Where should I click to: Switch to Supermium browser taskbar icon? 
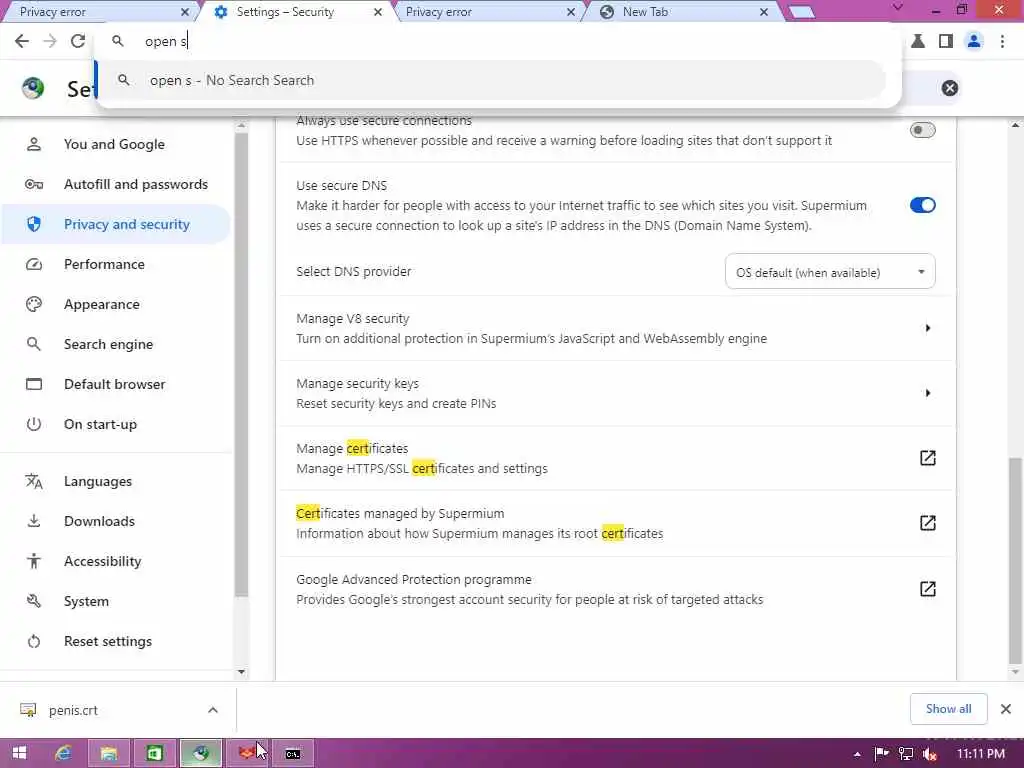coord(200,753)
